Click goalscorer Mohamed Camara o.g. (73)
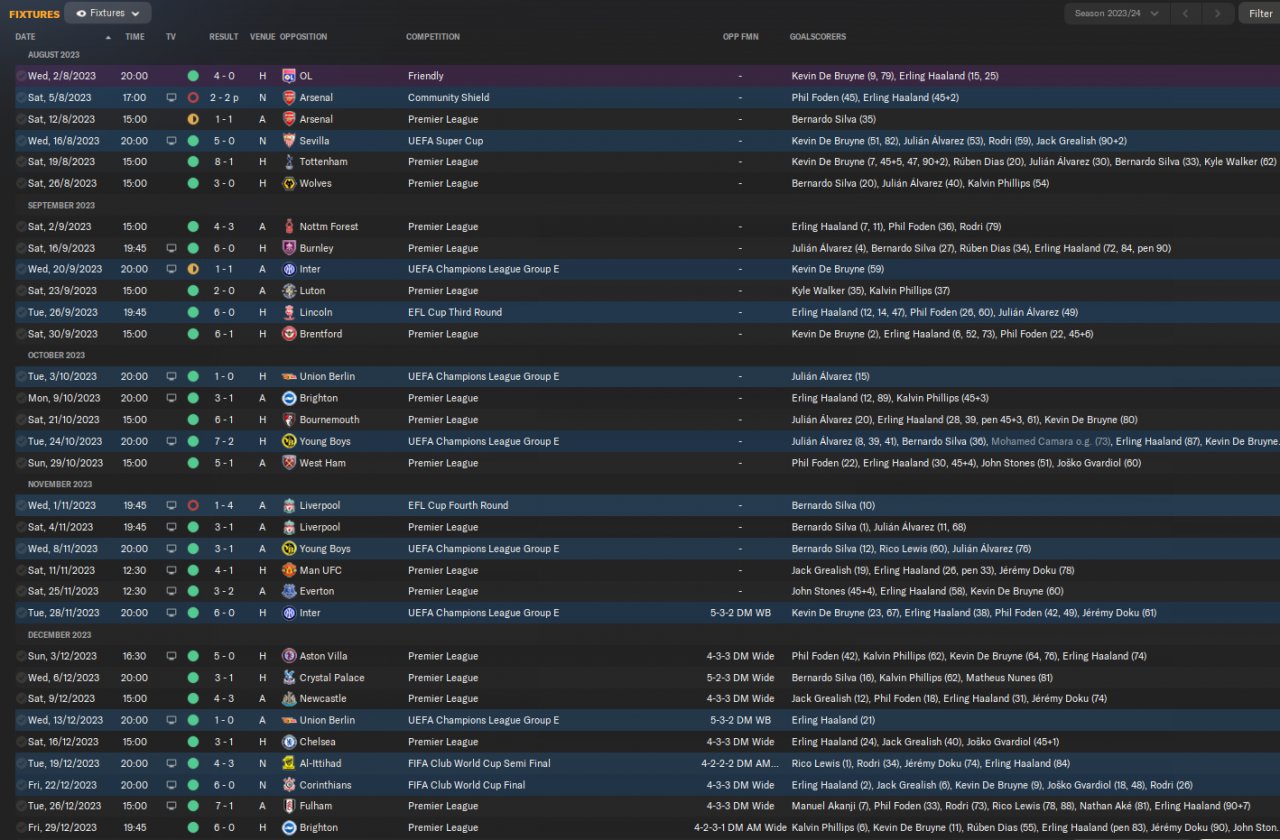This screenshot has width=1280, height=840. [1051, 441]
